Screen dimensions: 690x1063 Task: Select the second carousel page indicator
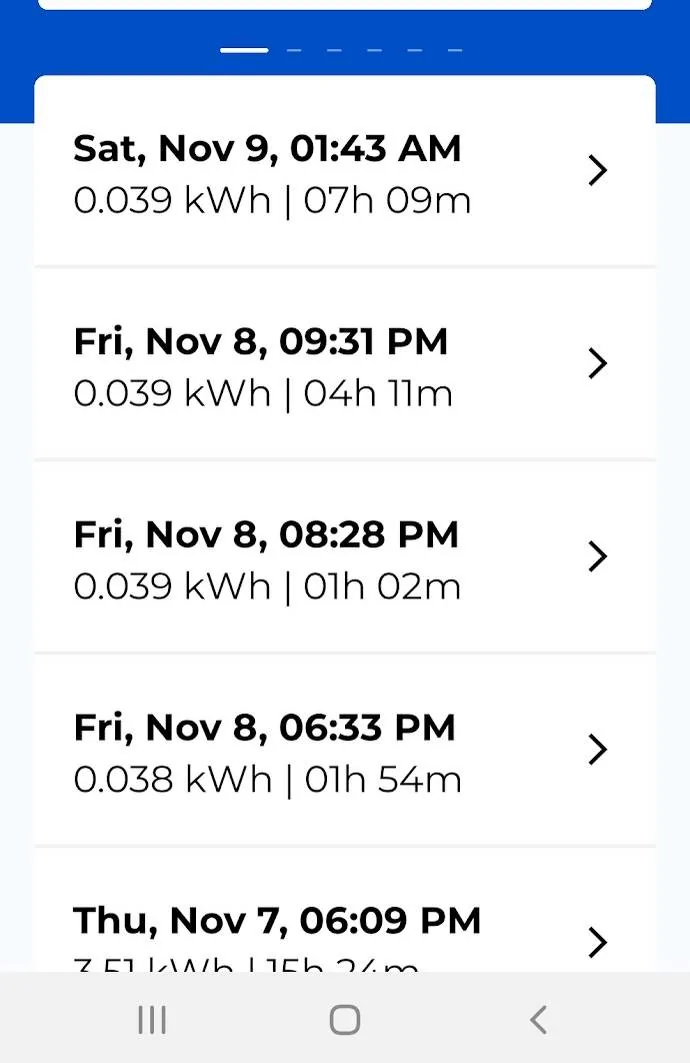click(294, 50)
